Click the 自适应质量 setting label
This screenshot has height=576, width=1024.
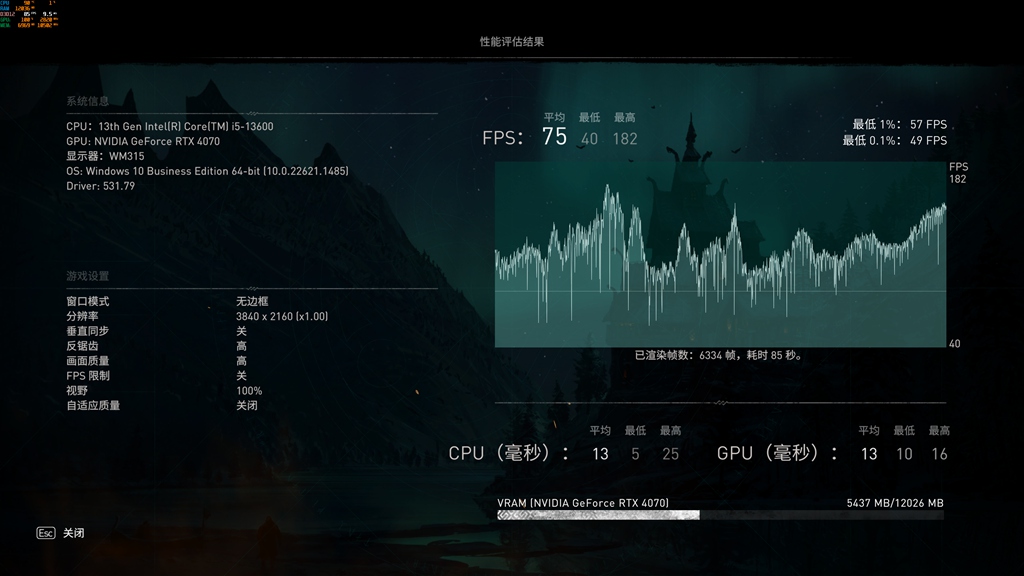click(93, 406)
